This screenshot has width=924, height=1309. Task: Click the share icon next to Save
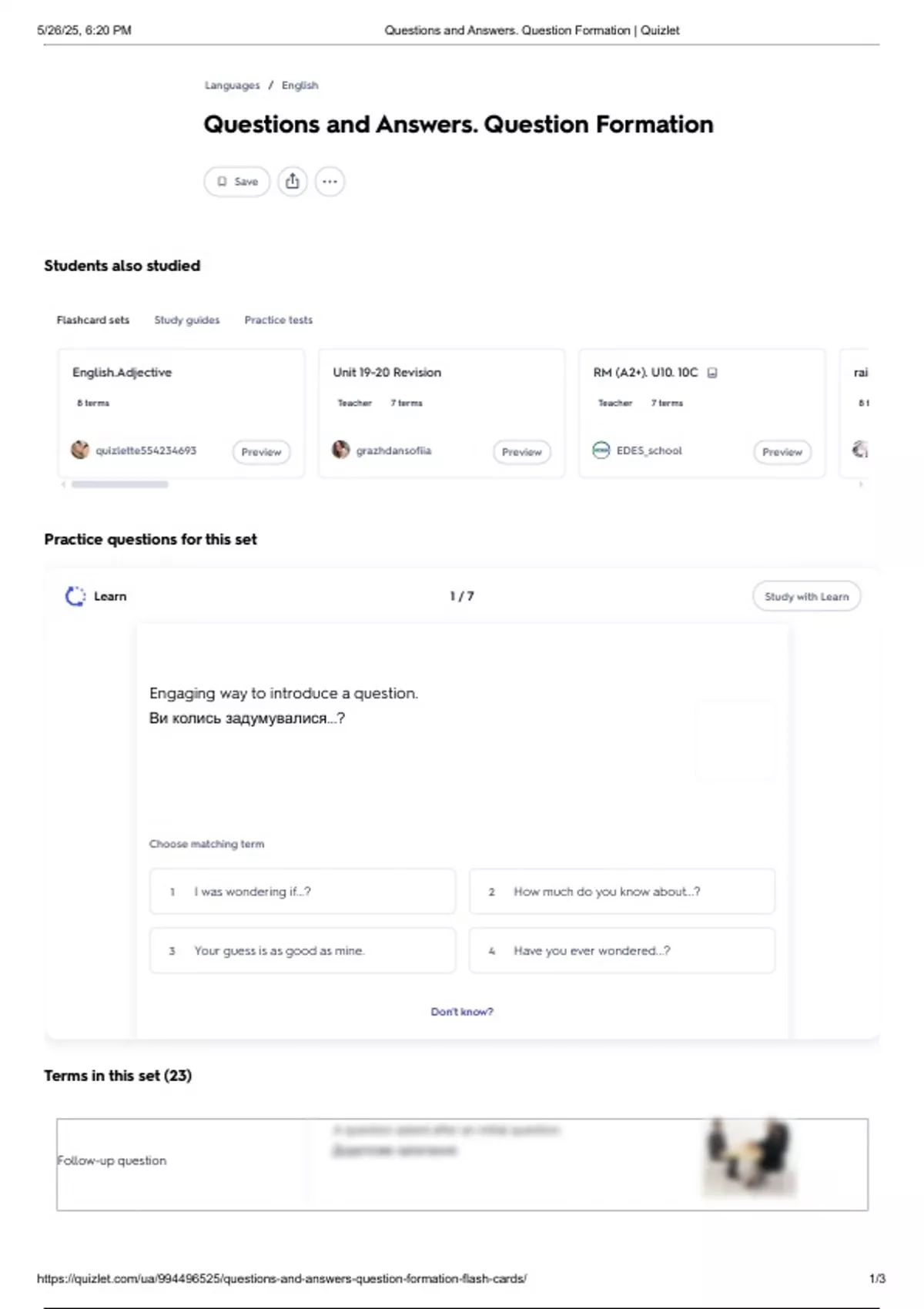293,182
